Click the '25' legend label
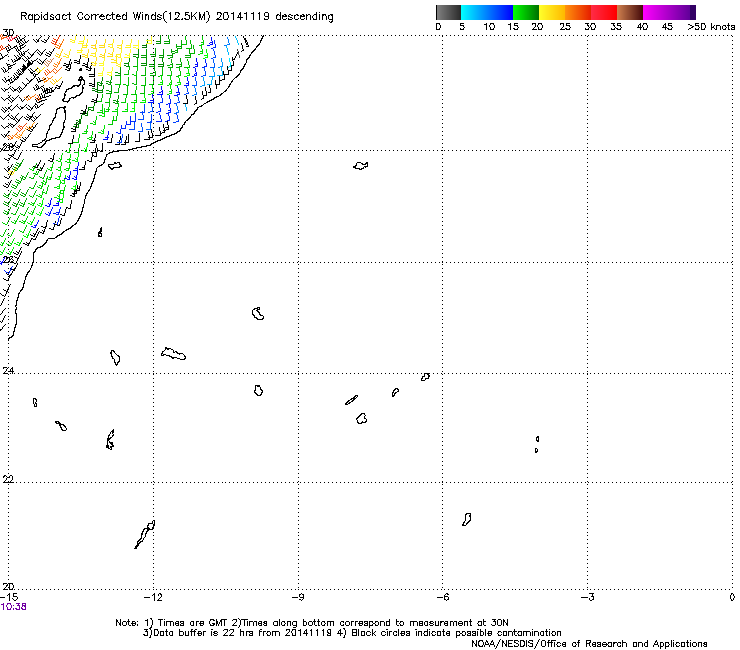The width and height of the screenshot is (740, 650). point(565,27)
